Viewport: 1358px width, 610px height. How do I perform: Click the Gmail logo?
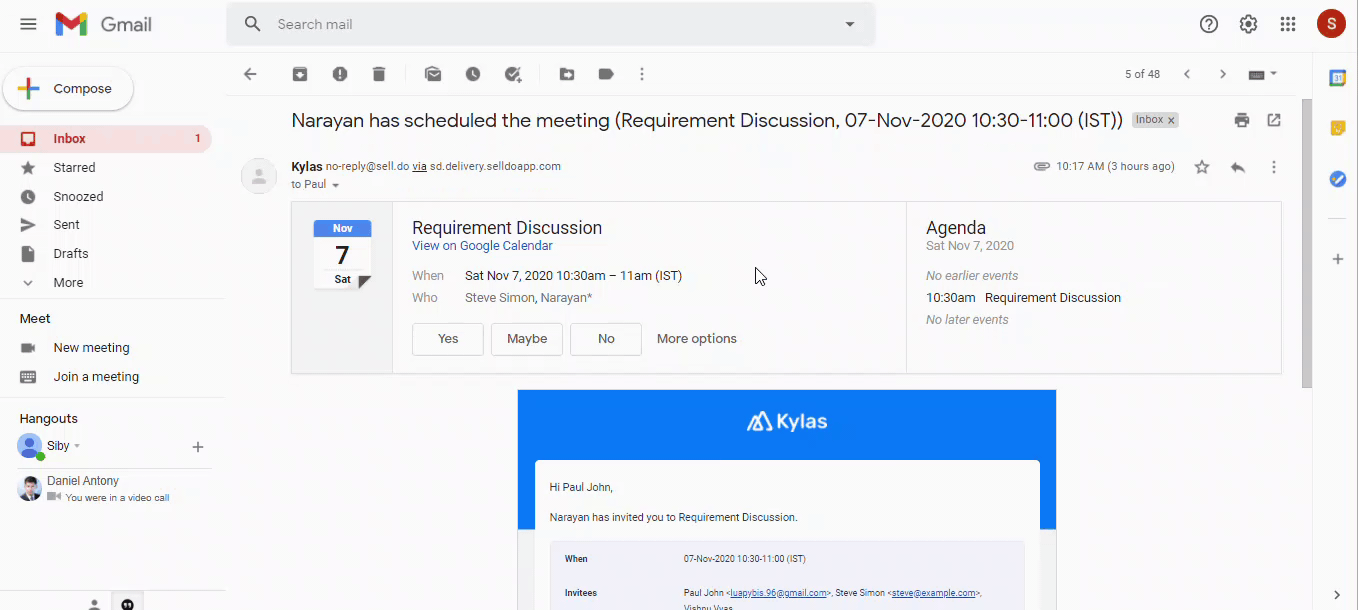click(x=104, y=24)
